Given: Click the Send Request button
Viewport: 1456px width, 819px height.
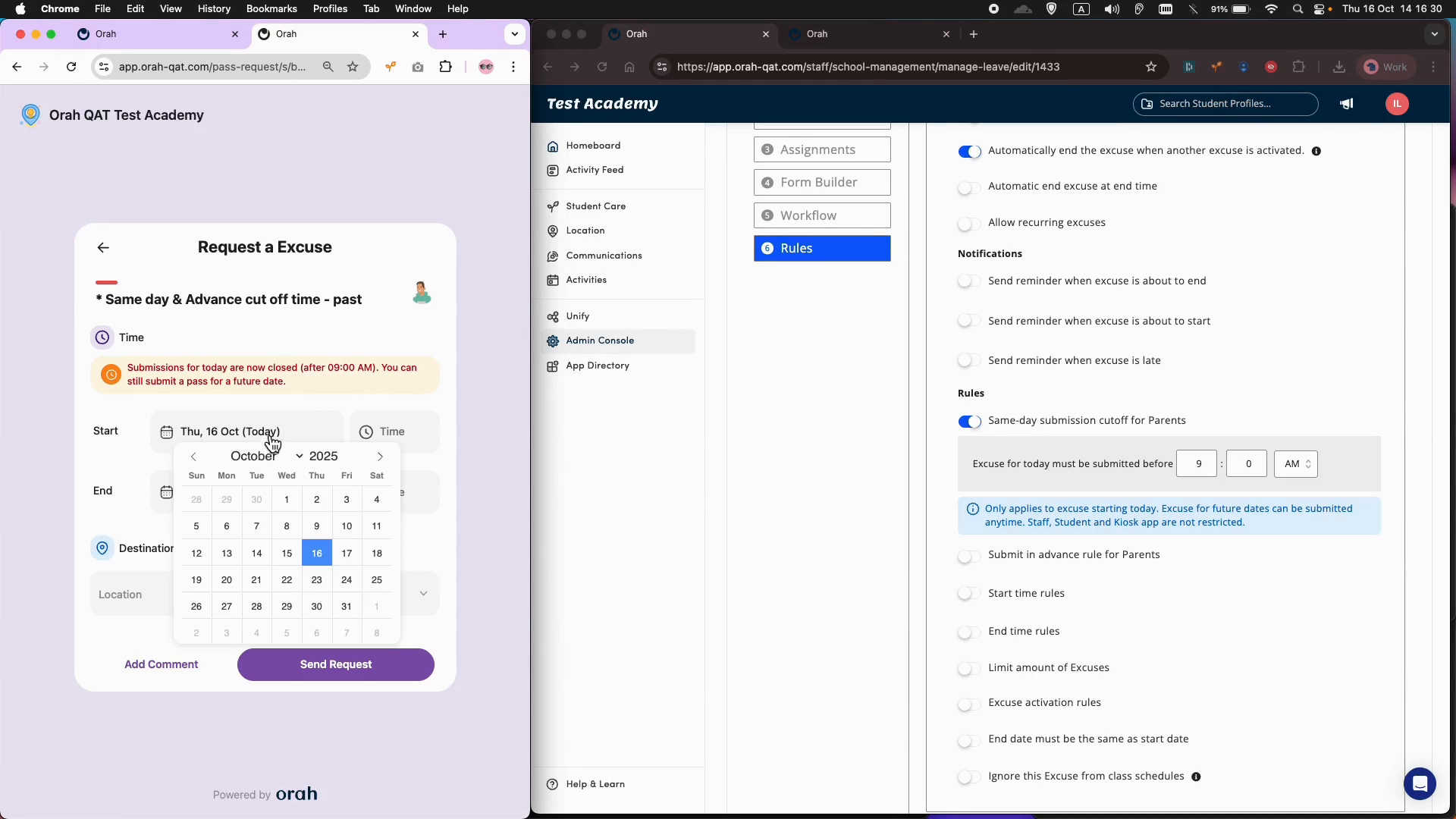Looking at the screenshot, I should click(335, 664).
